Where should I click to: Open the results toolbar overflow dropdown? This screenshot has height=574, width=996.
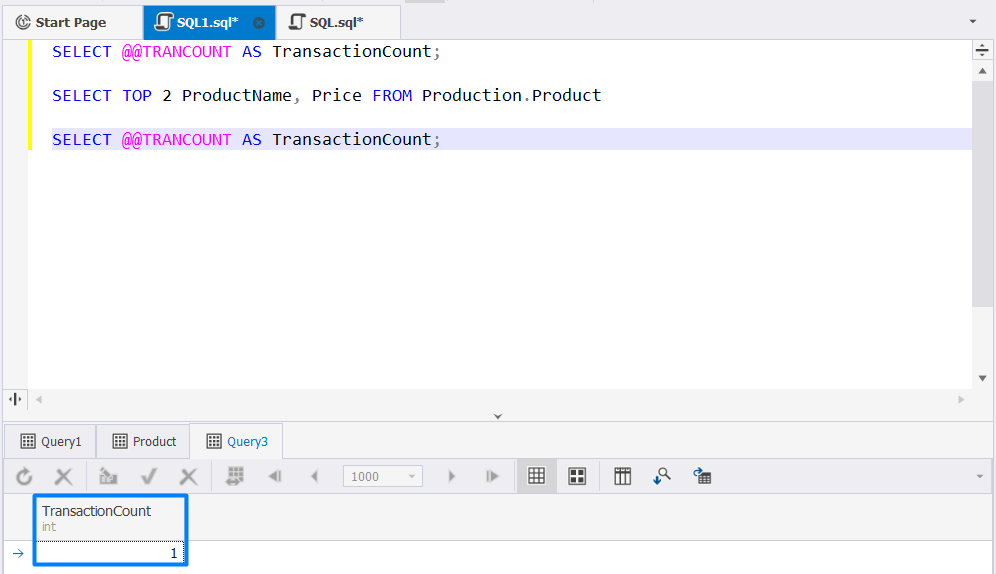(980, 476)
